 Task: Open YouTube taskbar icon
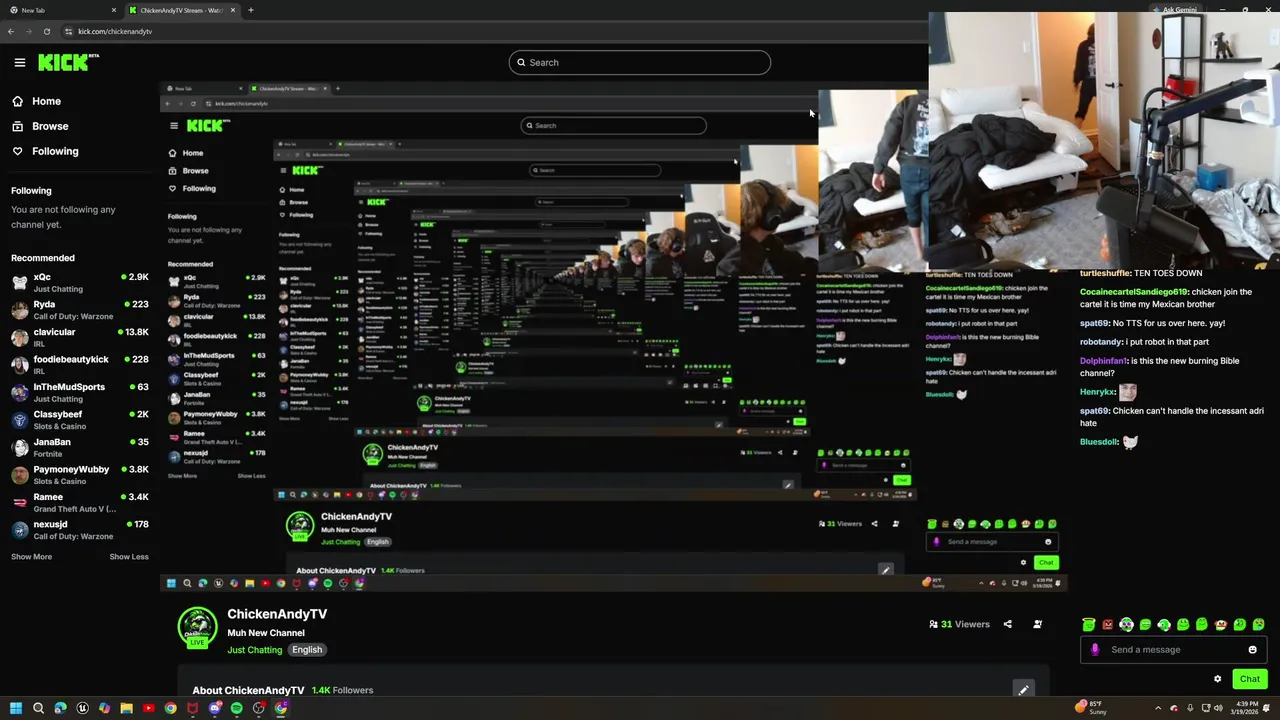(x=148, y=708)
